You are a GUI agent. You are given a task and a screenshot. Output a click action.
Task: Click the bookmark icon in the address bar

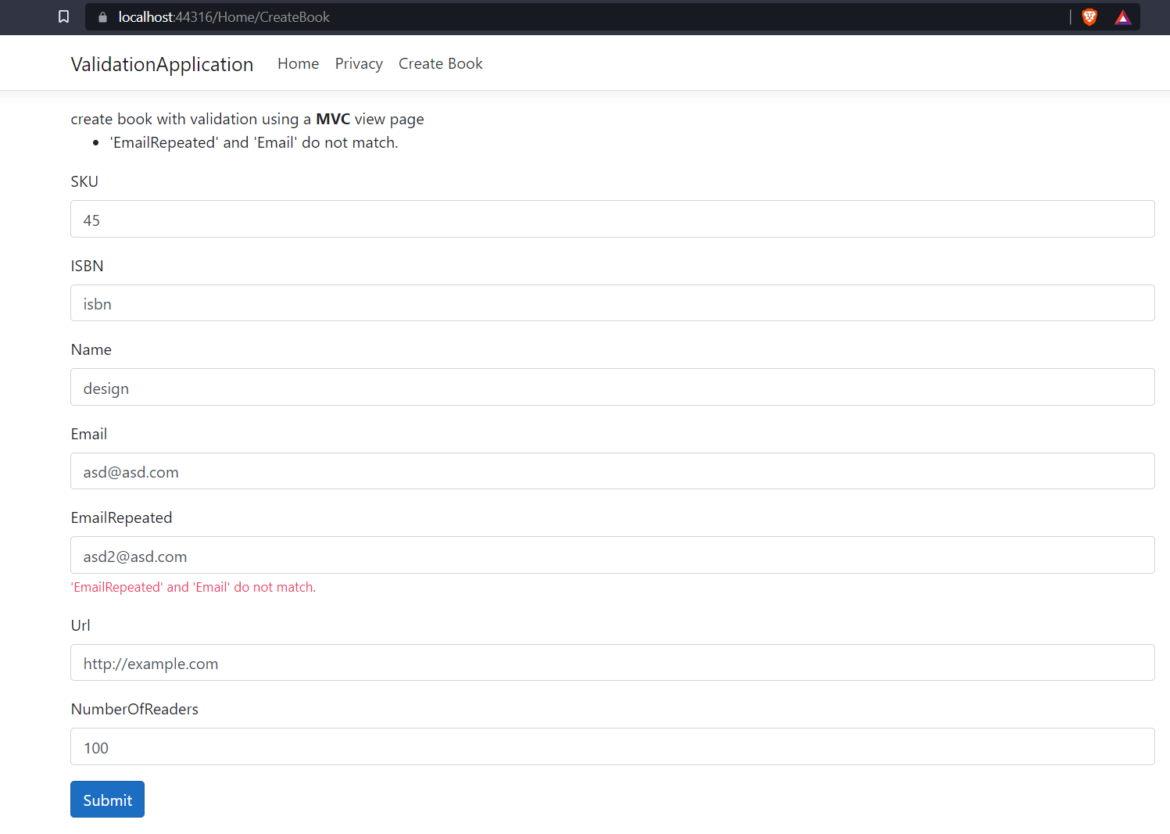pyautogui.click(x=63, y=16)
